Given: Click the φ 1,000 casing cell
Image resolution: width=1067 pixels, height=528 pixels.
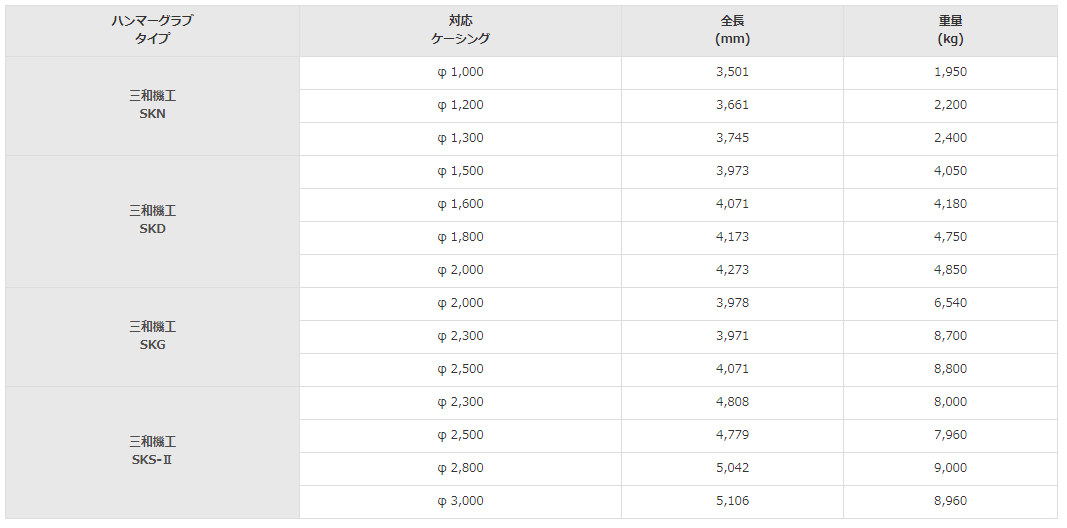Looking at the screenshot, I should (x=460, y=73).
